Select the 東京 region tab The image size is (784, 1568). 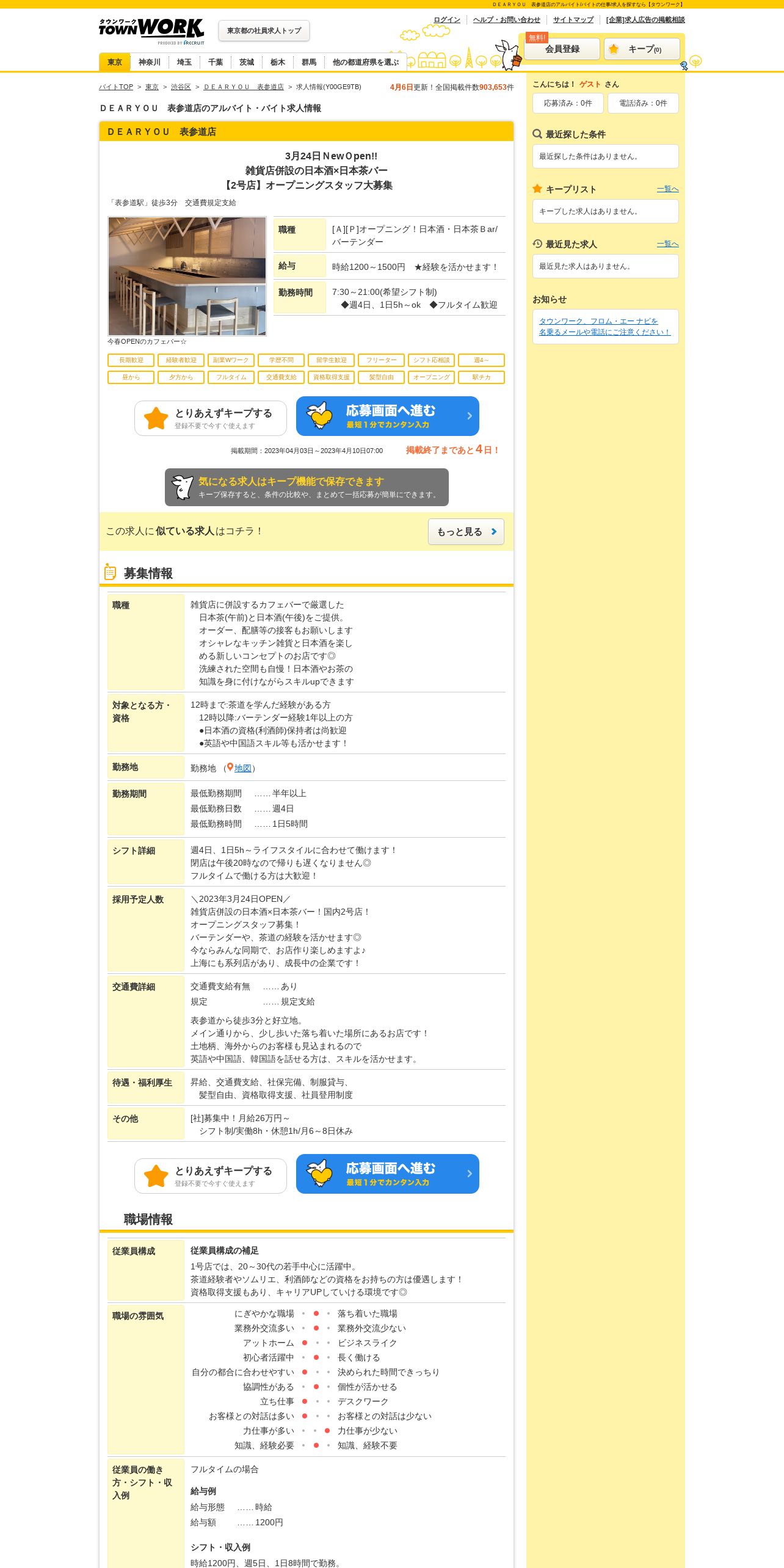pos(115,62)
